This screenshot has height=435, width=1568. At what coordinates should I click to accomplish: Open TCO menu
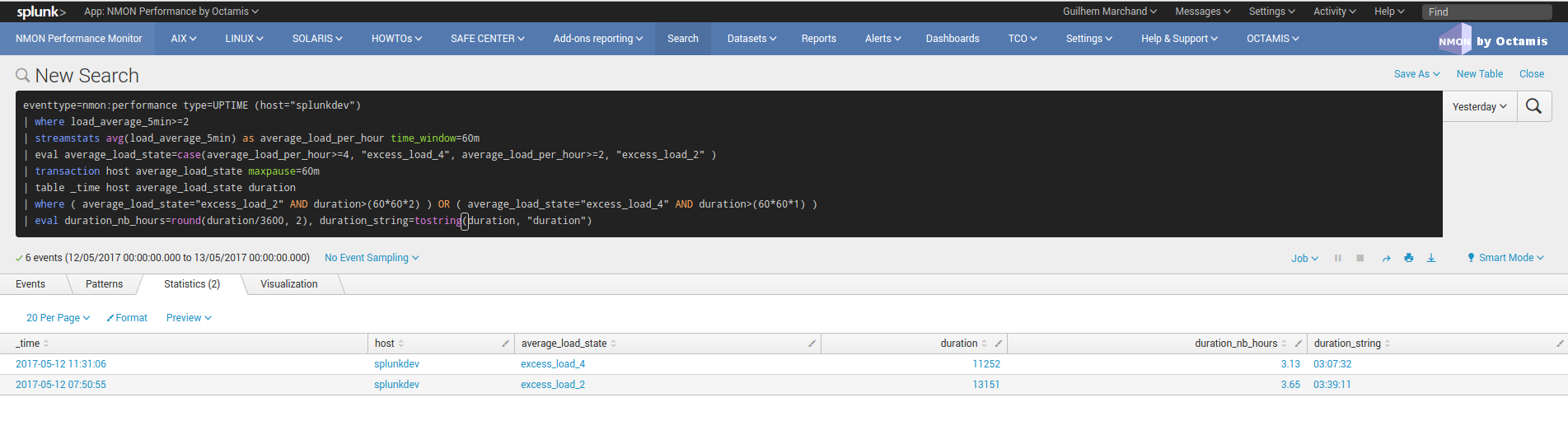point(1023,39)
